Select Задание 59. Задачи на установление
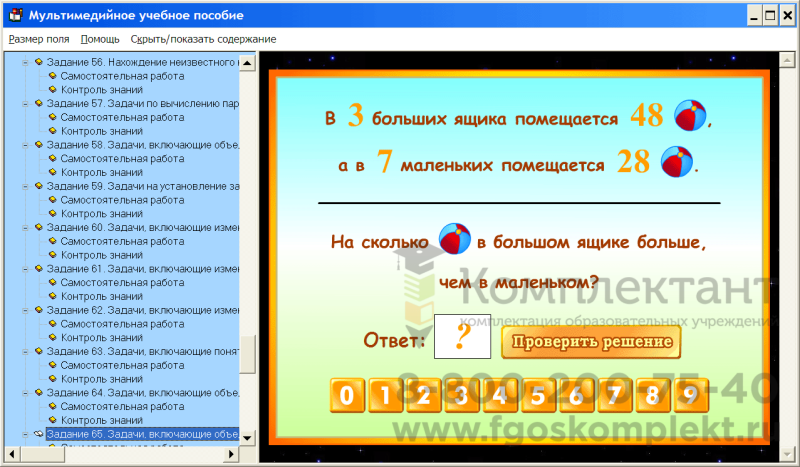Image resolution: width=800 pixels, height=467 pixels. point(142,186)
